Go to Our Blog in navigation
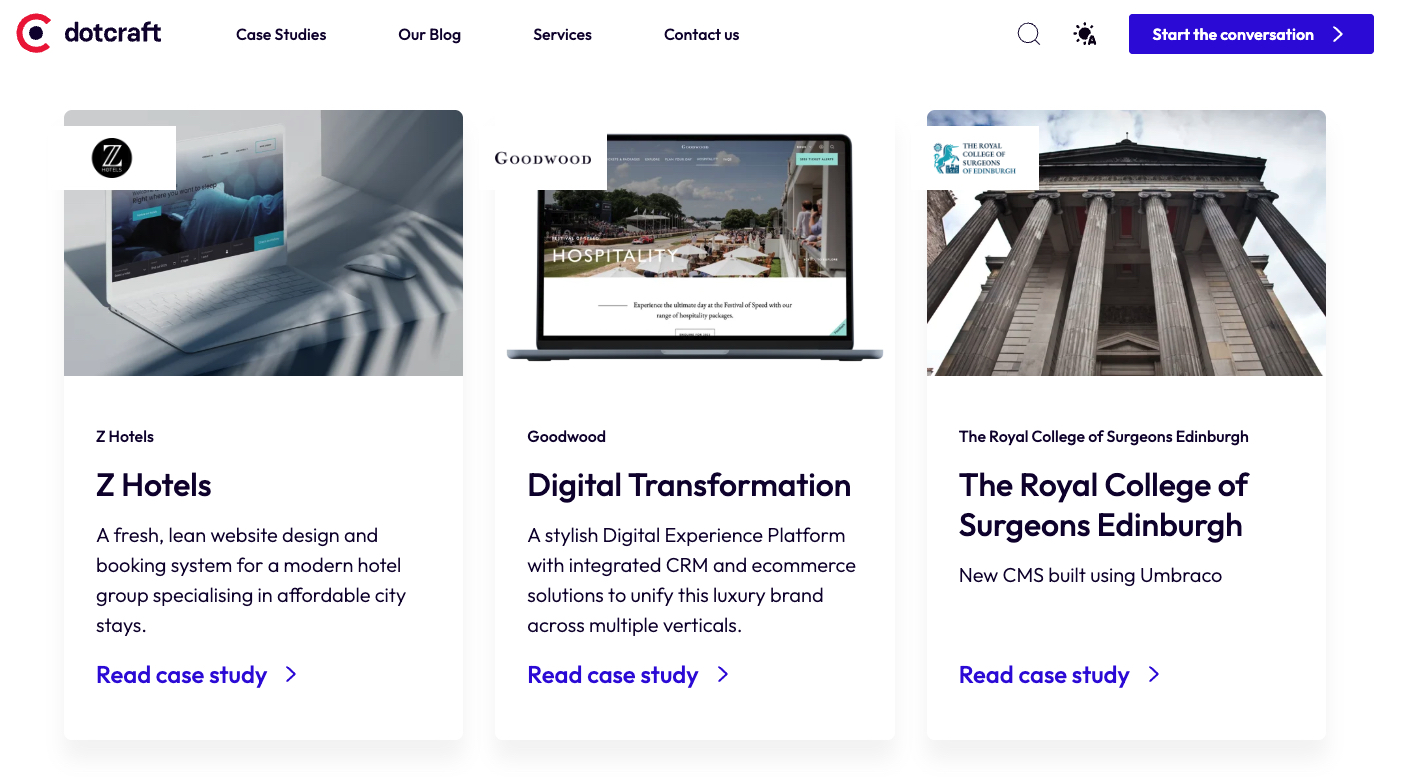The width and height of the screenshot is (1404, 777). (429, 35)
